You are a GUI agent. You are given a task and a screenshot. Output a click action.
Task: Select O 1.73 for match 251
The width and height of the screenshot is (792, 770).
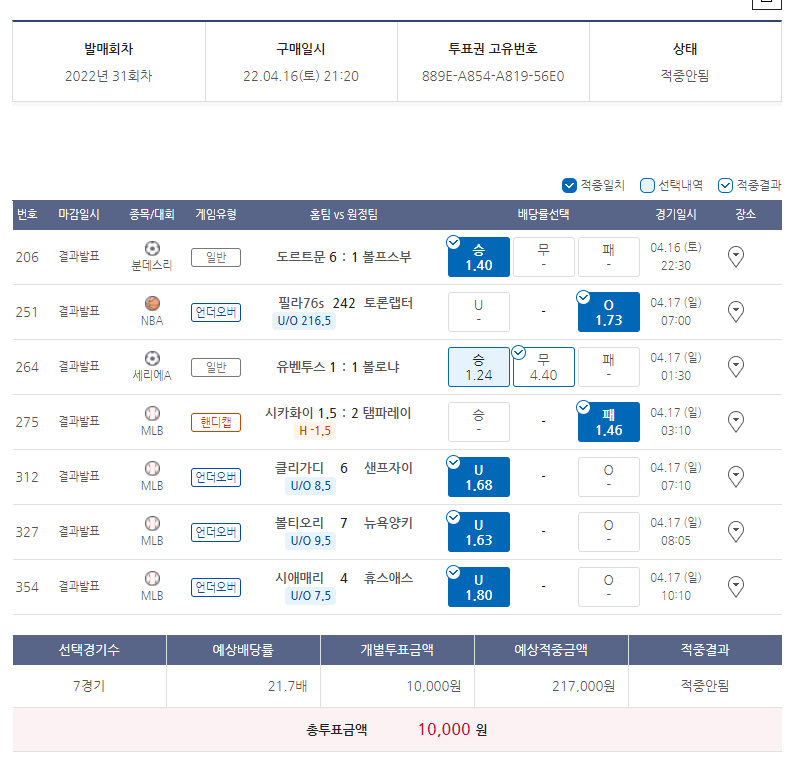pos(609,312)
